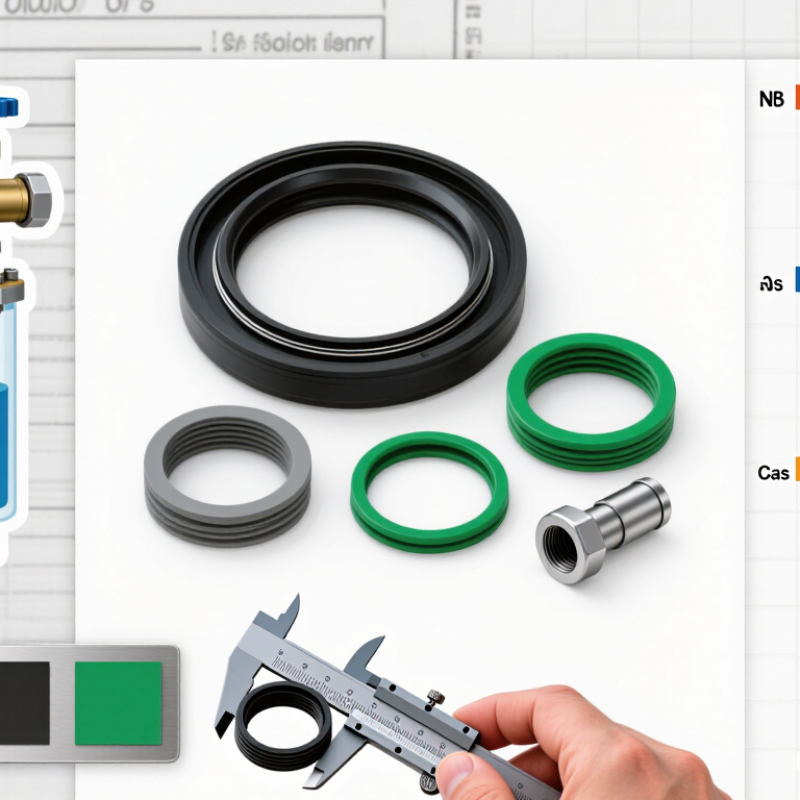Click the yellow marker beside Cas
This screenshot has height=800, width=800.
click(797, 469)
